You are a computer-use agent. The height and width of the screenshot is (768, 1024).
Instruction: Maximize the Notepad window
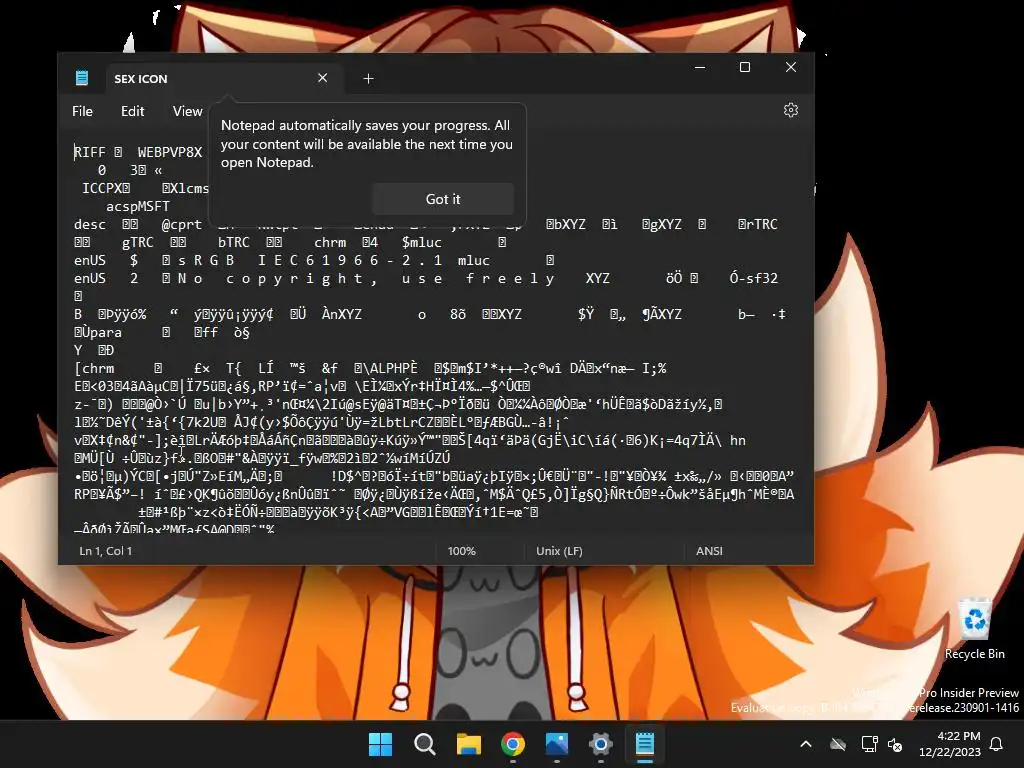pos(744,67)
